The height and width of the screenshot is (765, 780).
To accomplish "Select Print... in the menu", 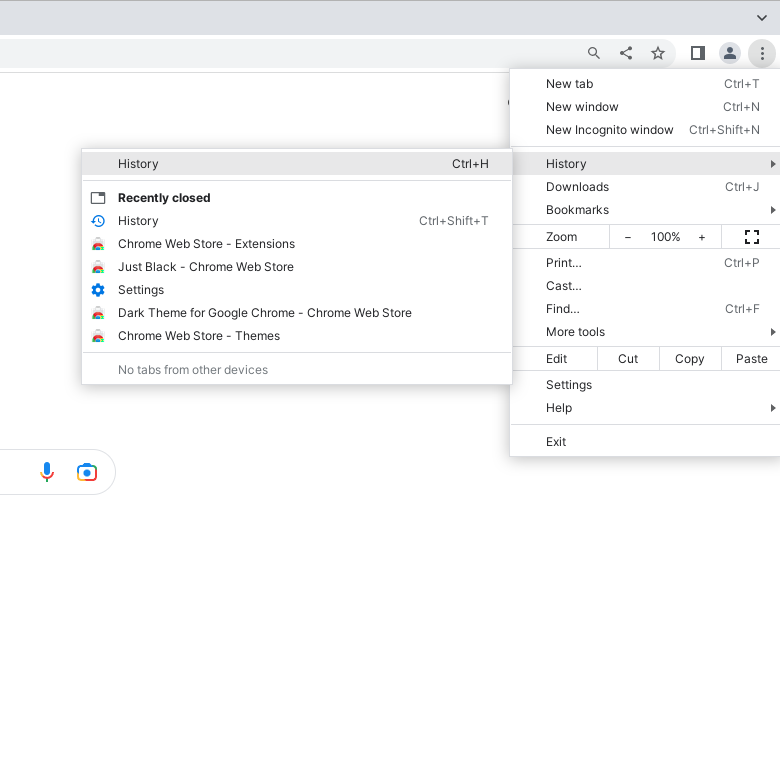I will tap(645, 263).
